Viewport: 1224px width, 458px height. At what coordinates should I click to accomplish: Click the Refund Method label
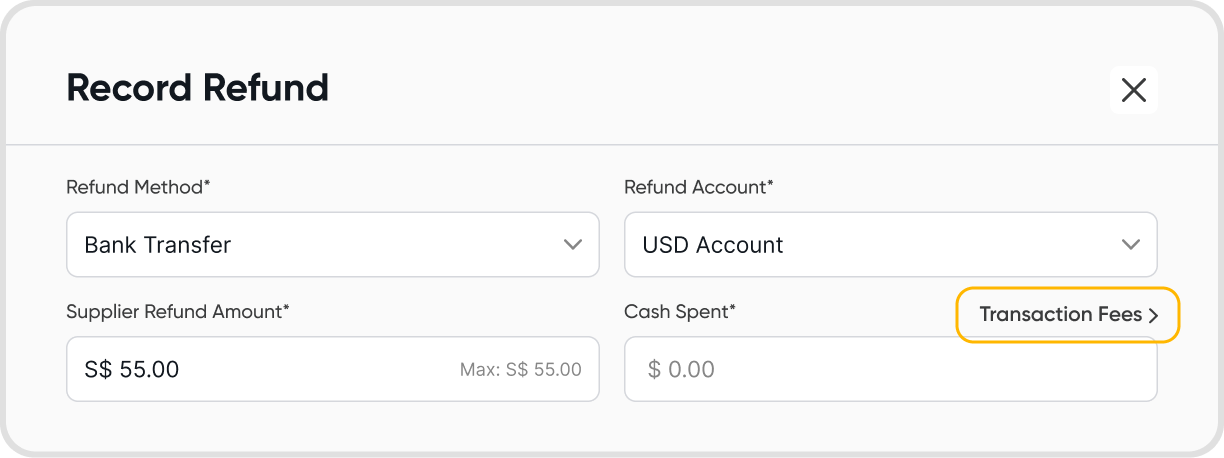pos(139,187)
